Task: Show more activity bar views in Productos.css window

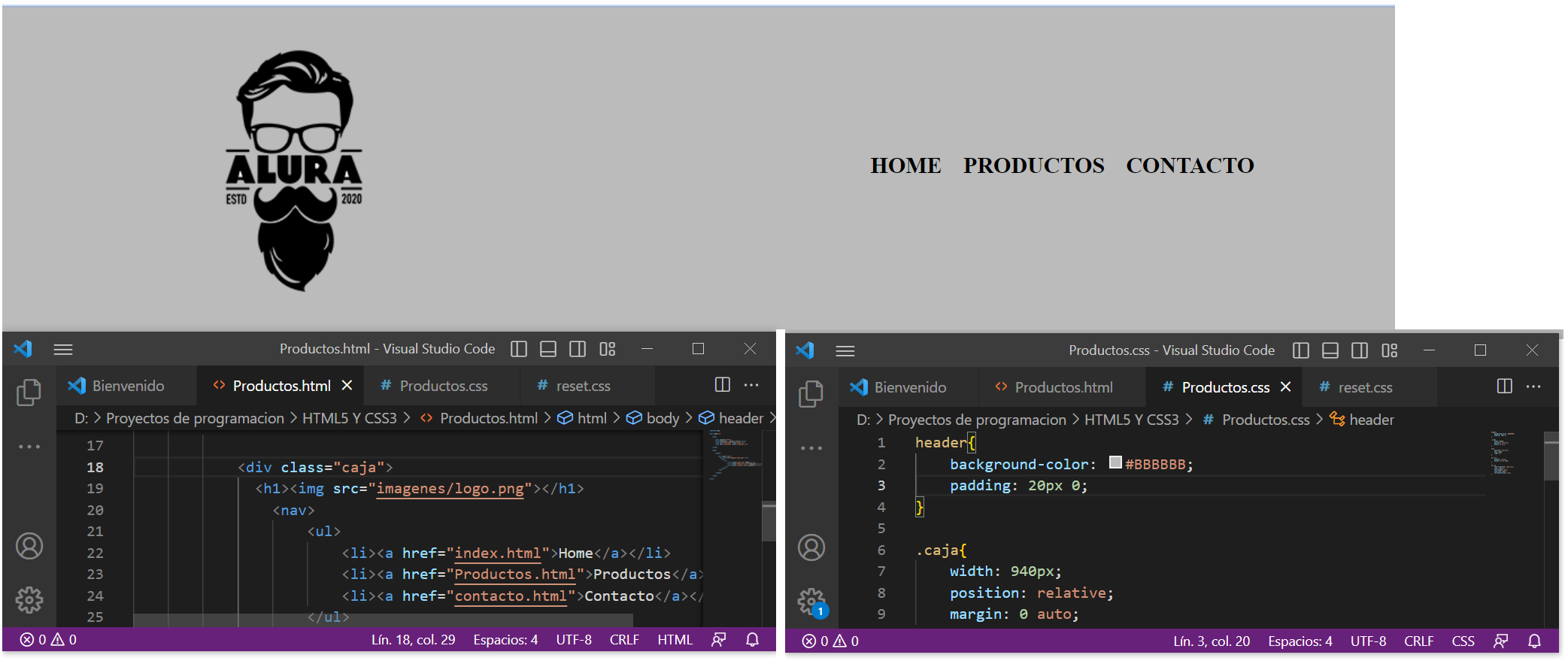Action: (811, 448)
